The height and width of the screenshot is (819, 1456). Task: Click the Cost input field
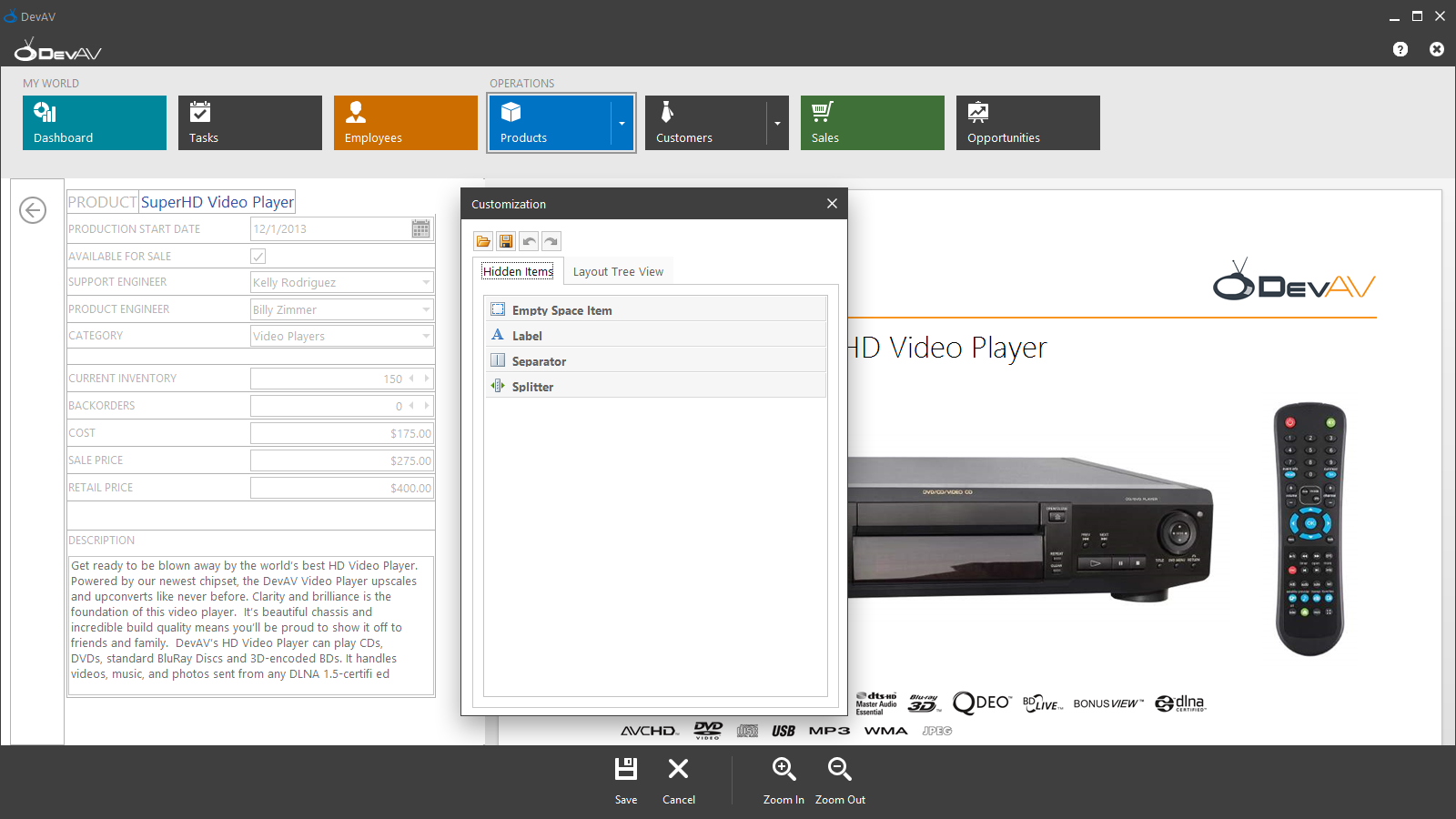[x=341, y=434]
